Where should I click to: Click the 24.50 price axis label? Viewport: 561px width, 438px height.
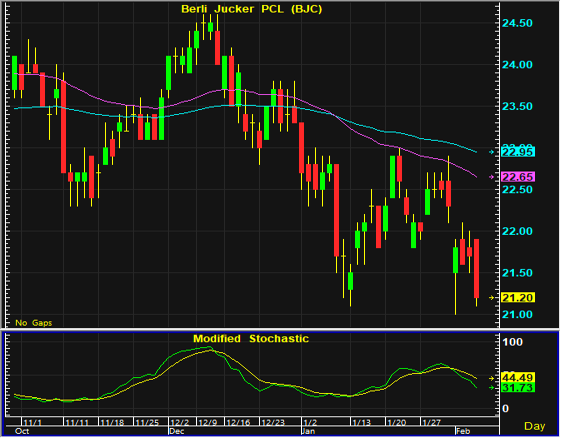[517, 23]
